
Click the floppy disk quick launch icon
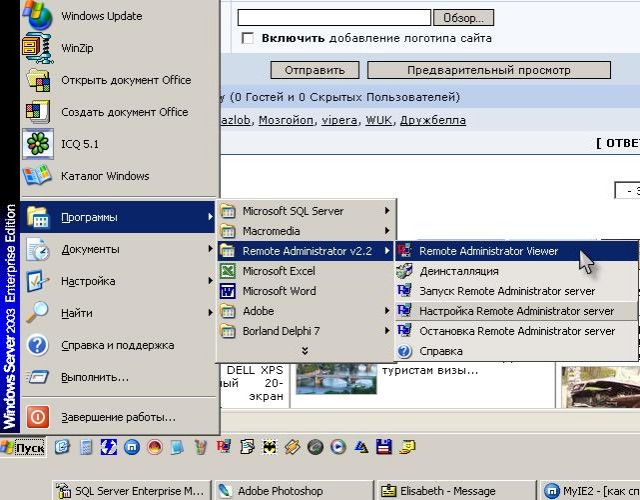[384, 447]
